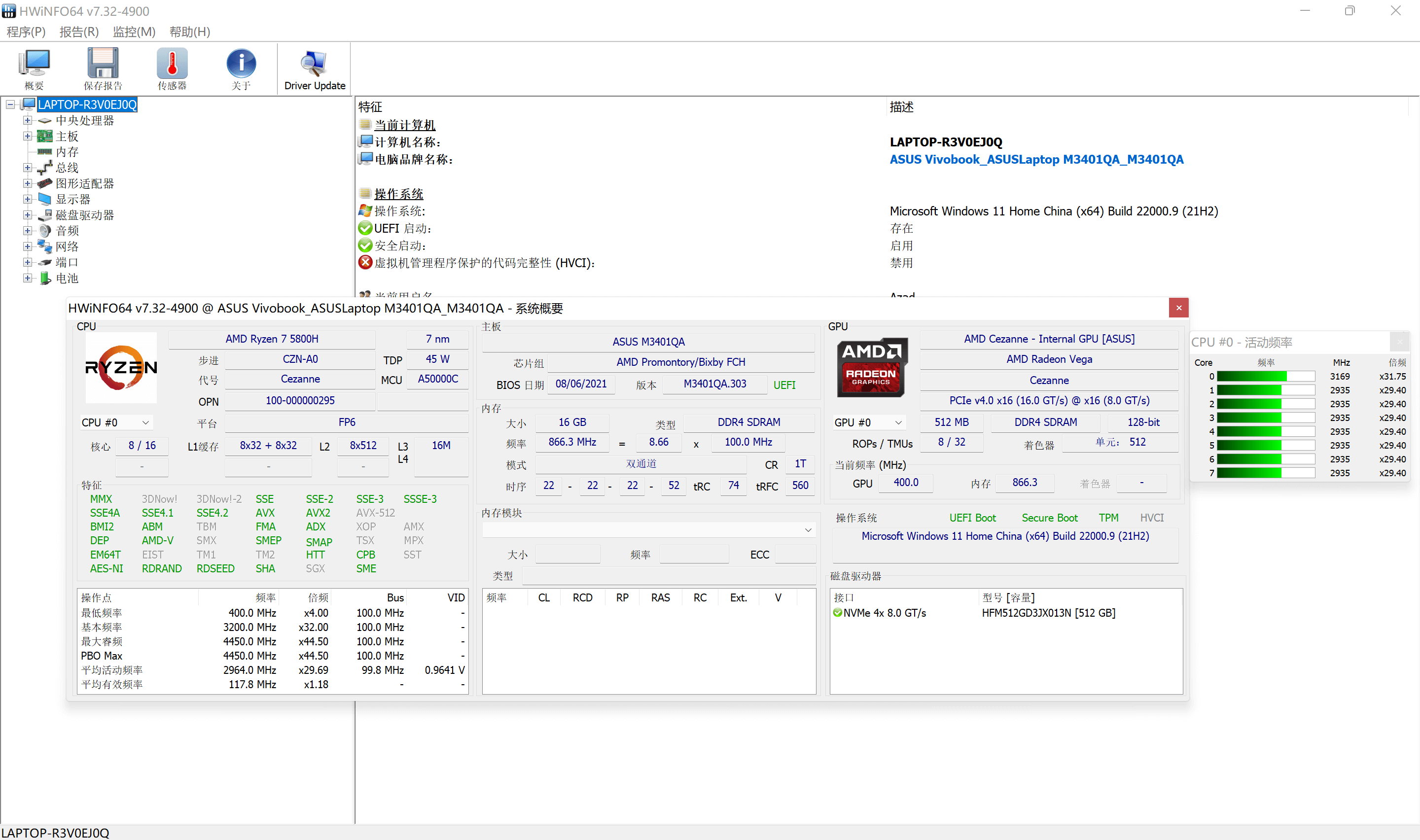This screenshot has width=1420, height=840.
Task: Click the 网络 network icon in tree
Action: click(45, 246)
